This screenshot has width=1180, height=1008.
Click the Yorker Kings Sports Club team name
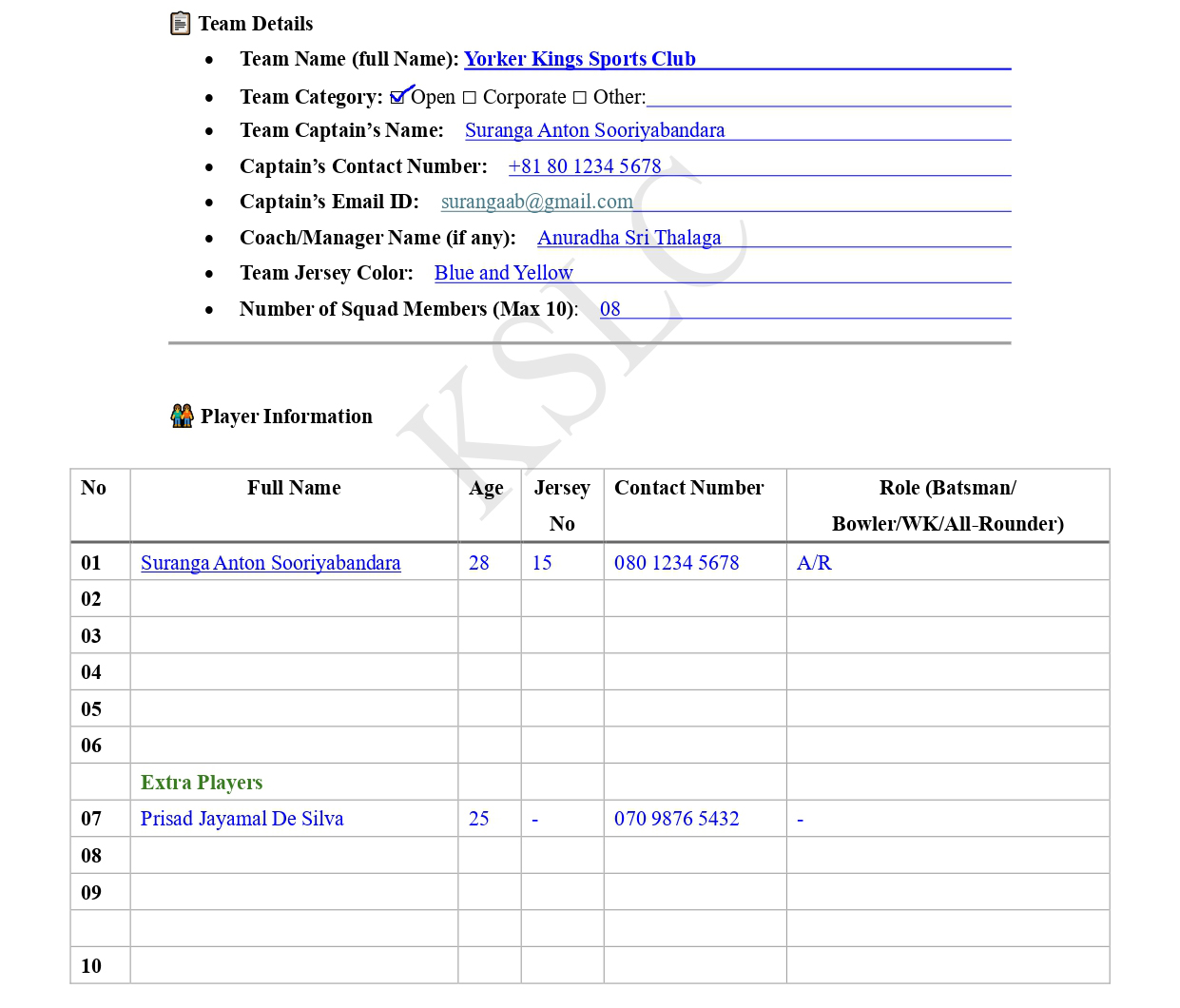click(579, 59)
